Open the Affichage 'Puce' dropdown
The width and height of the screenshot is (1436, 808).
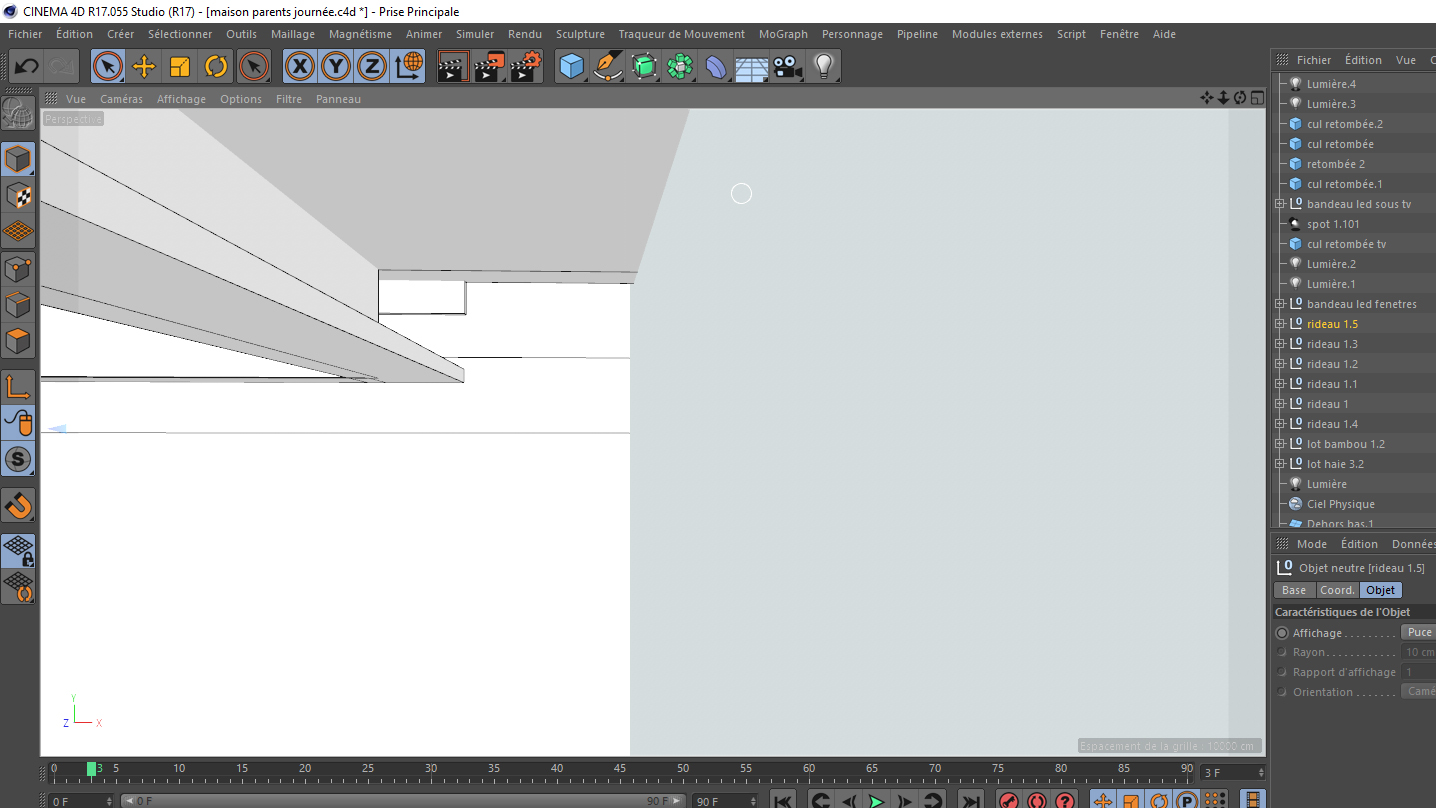pos(1419,632)
